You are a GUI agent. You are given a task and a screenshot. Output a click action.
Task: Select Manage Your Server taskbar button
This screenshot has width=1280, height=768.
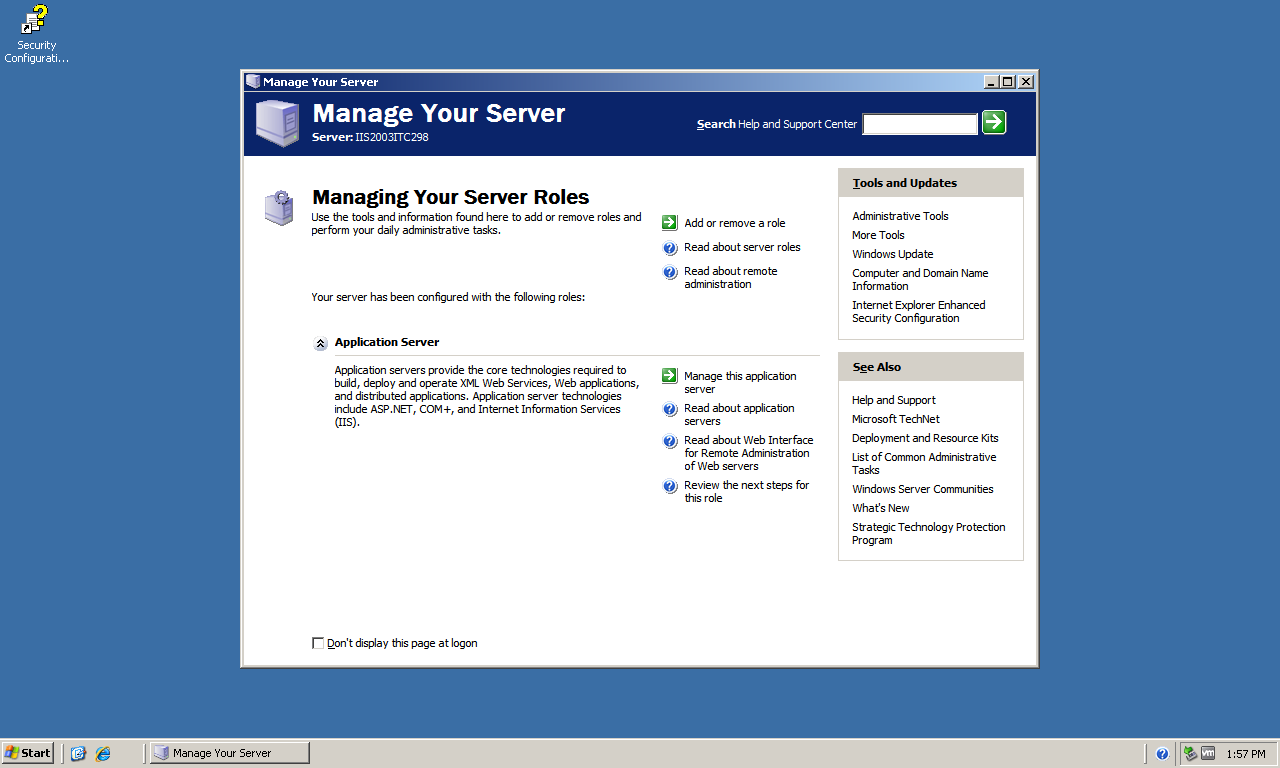tap(229, 753)
